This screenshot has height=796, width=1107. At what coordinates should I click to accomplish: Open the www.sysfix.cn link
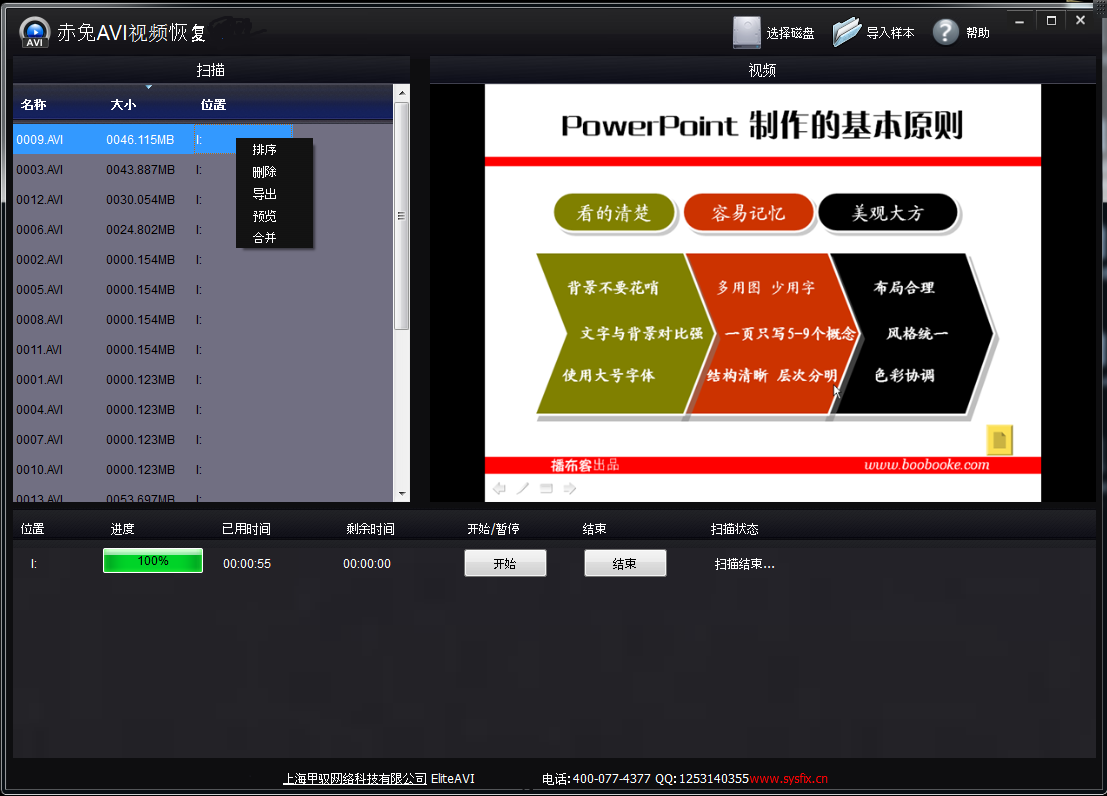tap(788, 778)
